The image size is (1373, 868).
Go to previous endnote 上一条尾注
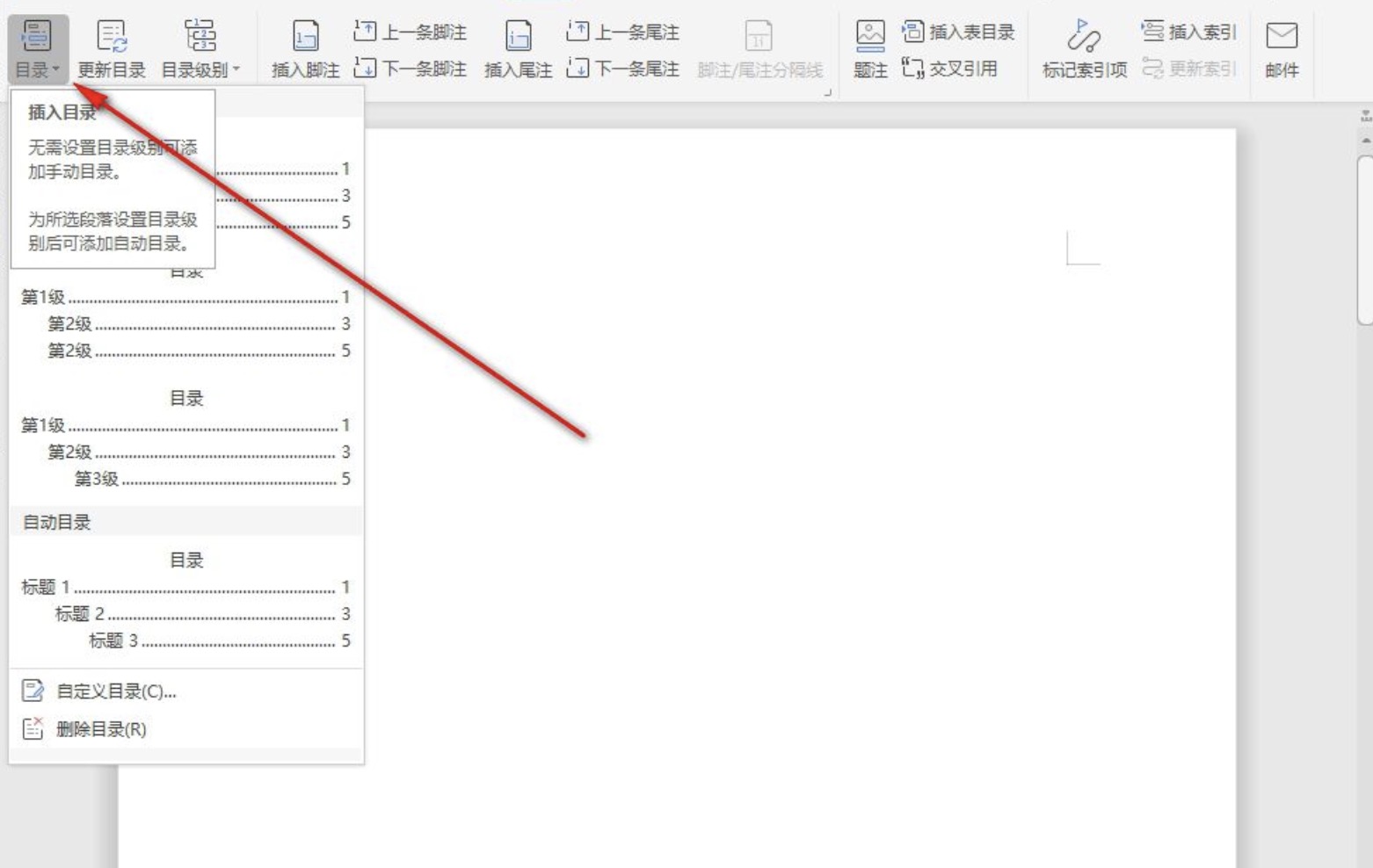point(622,33)
